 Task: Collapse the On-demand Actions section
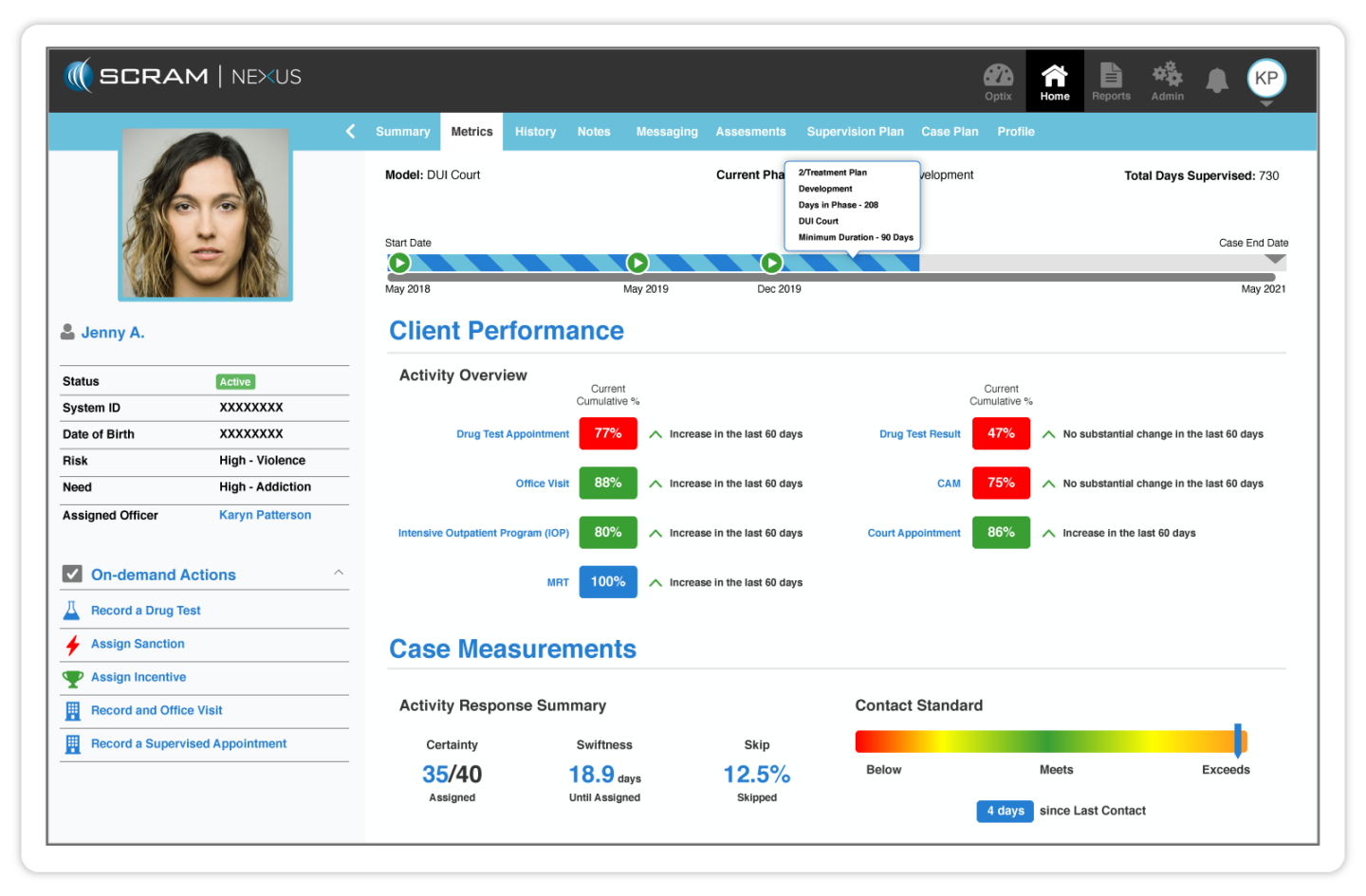coord(339,573)
